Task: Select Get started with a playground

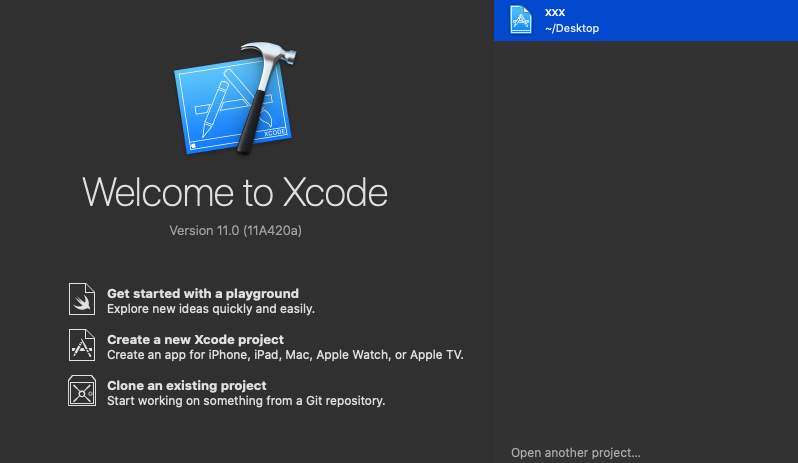Action: click(203, 294)
